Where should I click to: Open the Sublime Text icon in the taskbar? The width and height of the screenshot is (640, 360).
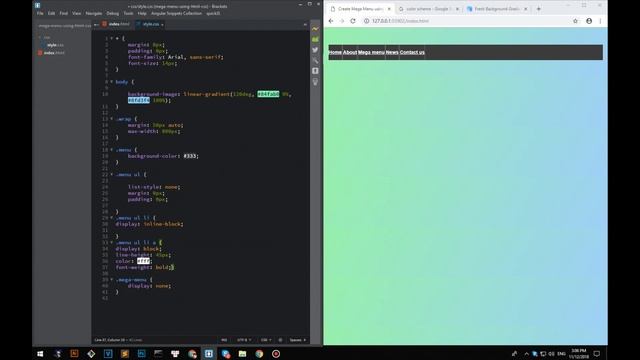pos(124,353)
